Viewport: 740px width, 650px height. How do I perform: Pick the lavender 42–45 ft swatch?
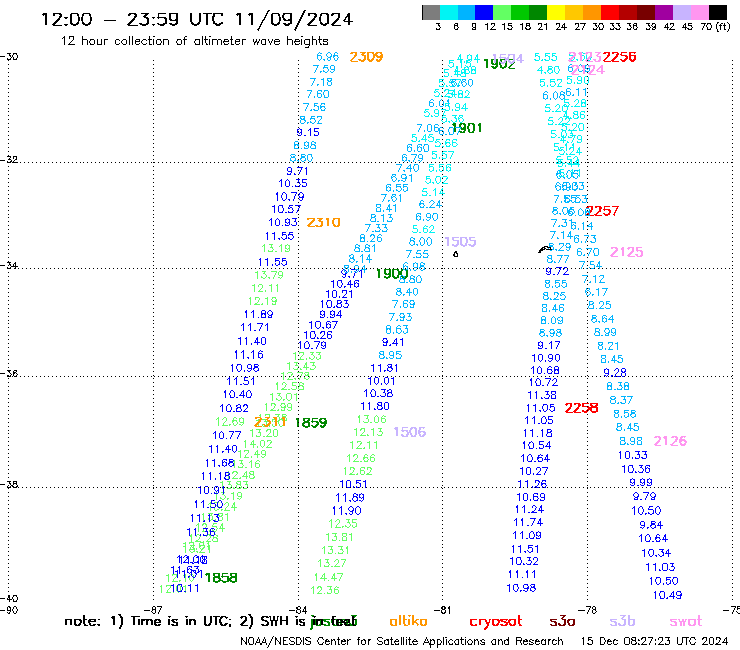[681, 12]
